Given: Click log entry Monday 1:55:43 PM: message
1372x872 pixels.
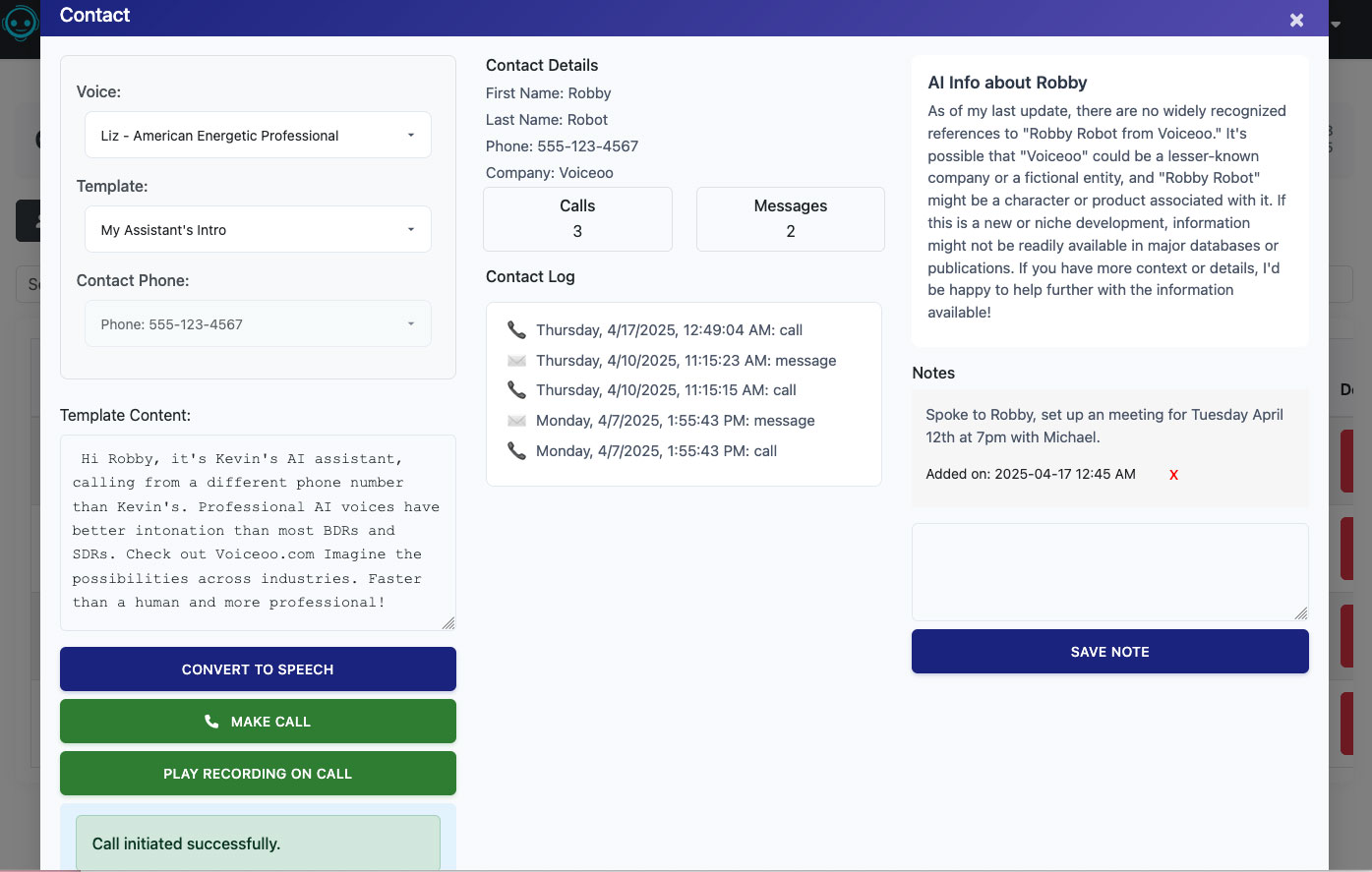Looking at the screenshot, I should (x=675, y=421).
